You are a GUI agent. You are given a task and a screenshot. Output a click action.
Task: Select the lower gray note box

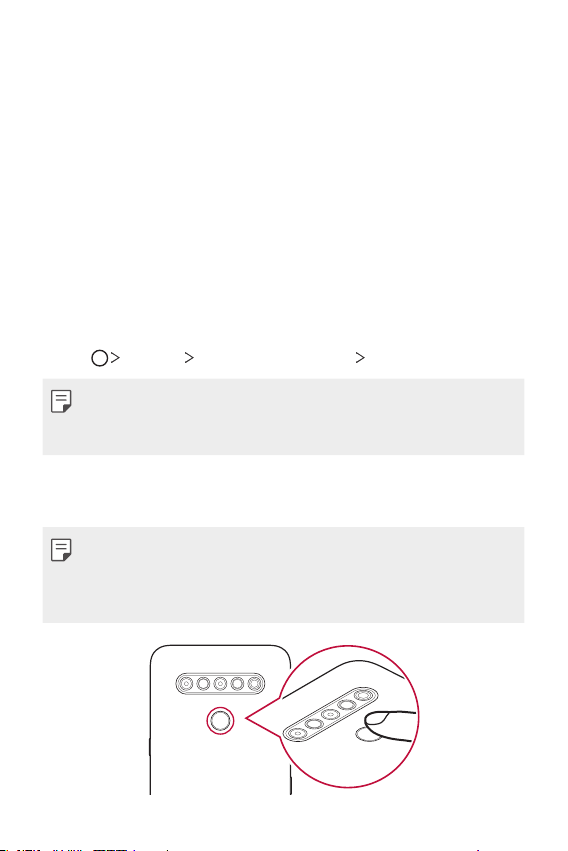coord(283,575)
